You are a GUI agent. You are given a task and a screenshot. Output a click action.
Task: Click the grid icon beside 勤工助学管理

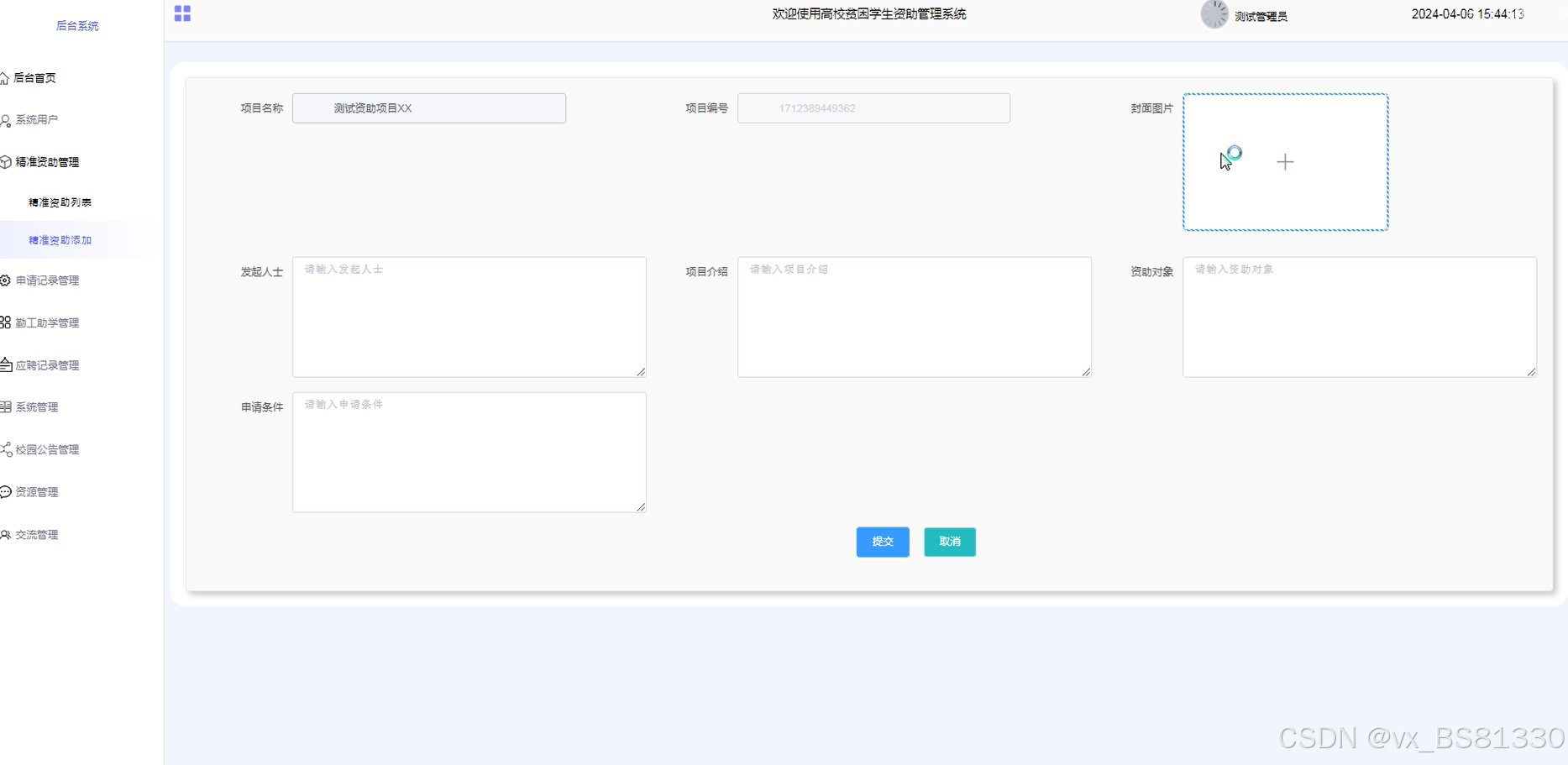tap(5, 322)
